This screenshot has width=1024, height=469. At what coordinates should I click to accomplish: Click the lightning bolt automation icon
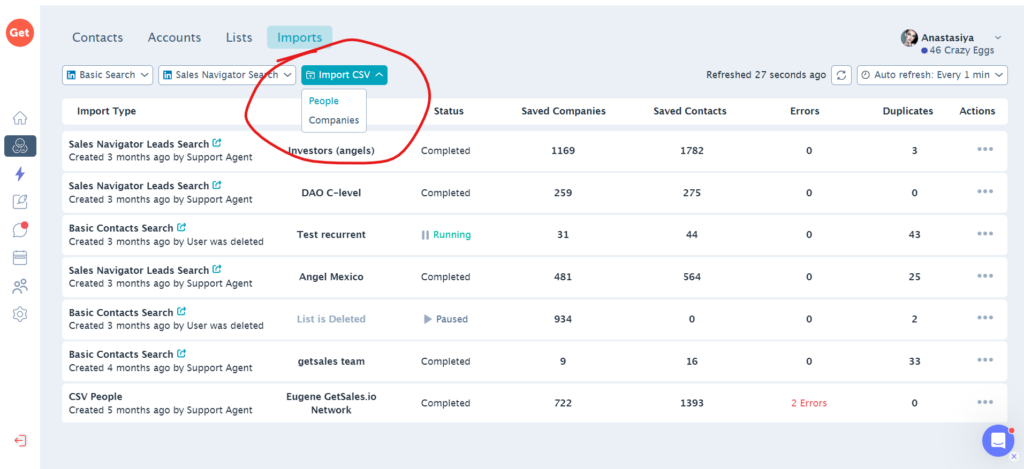click(20, 174)
